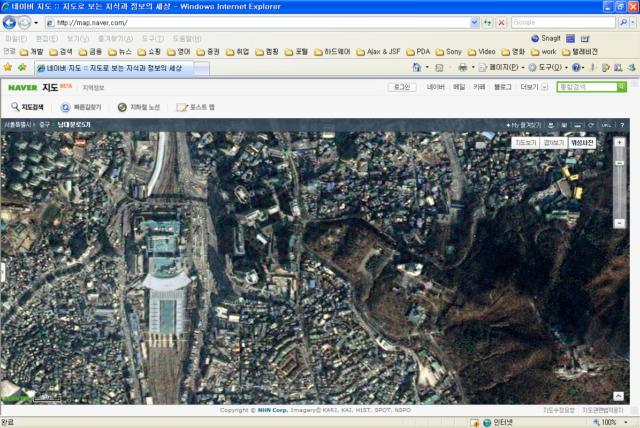Click the RSS feeds icon
The height and width of the screenshot is (428, 640).
coord(439,68)
